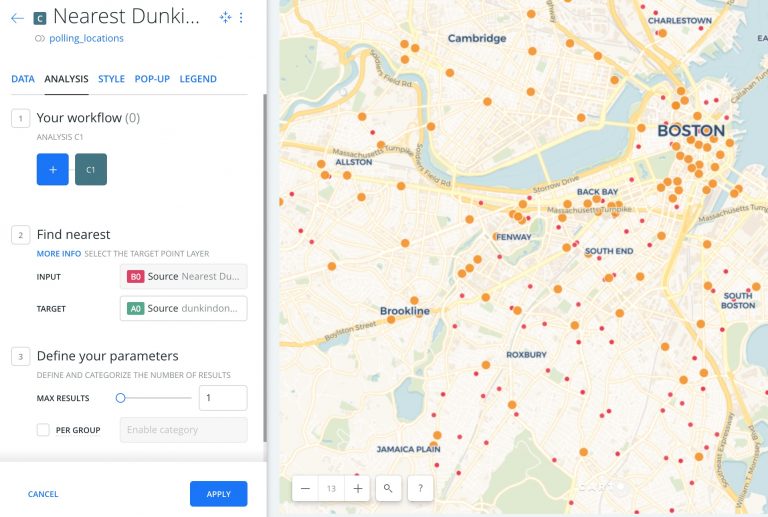Open MORE INFO about Find nearest
The image size is (768, 517).
(x=59, y=254)
